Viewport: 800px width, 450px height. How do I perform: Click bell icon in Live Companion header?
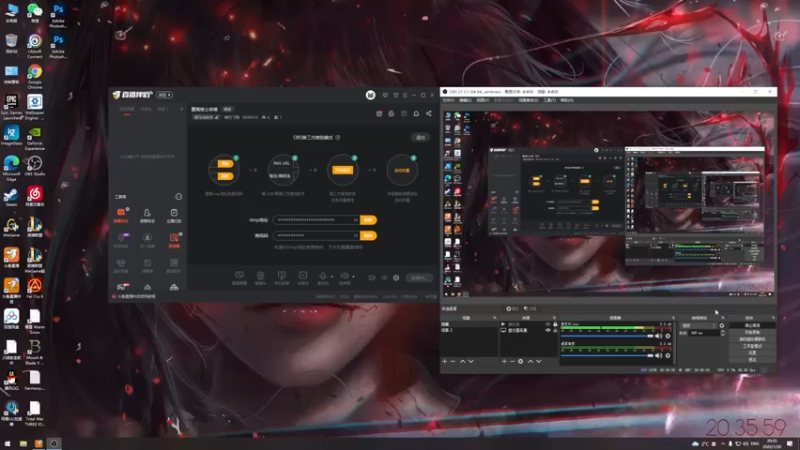(416, 113)
